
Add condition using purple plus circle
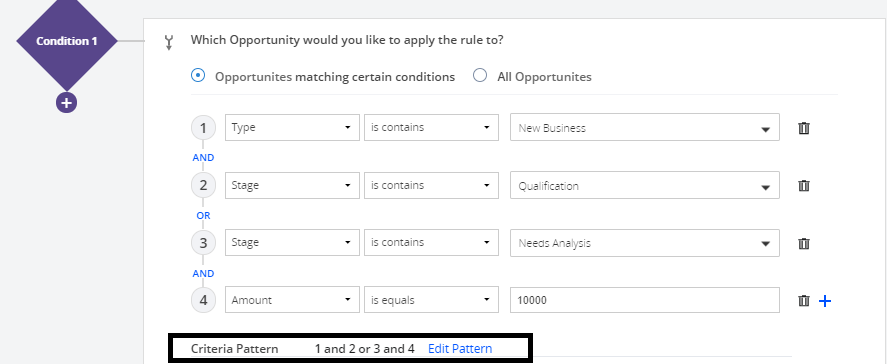click(66, 103)
